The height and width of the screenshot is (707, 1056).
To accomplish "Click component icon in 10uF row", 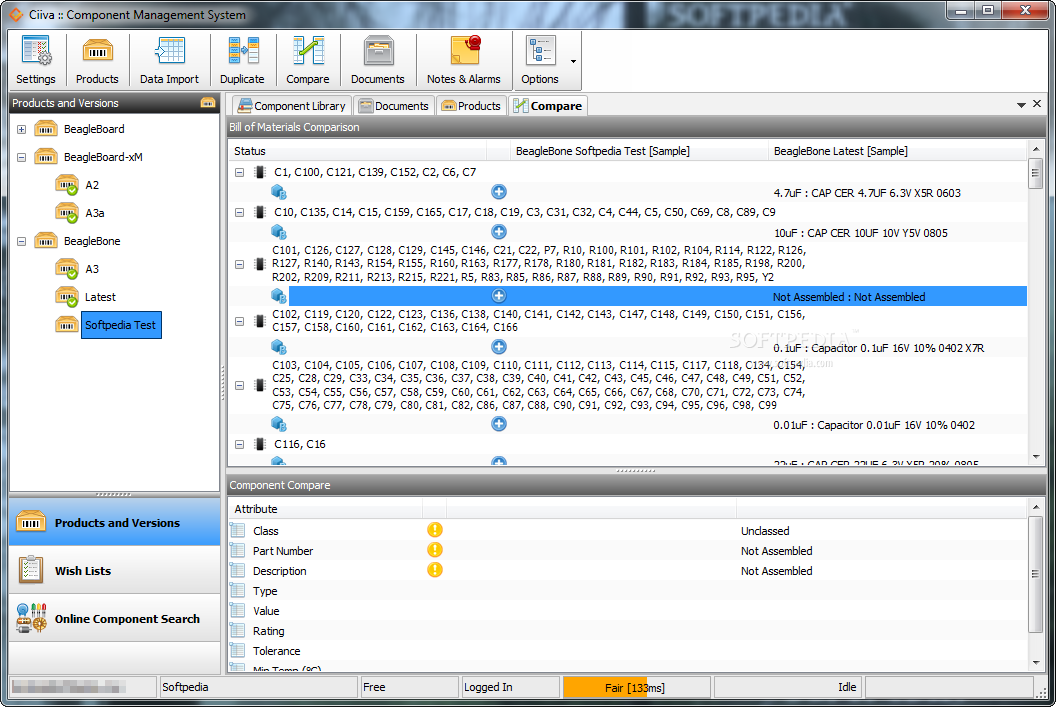I will (x=279, y=232).
